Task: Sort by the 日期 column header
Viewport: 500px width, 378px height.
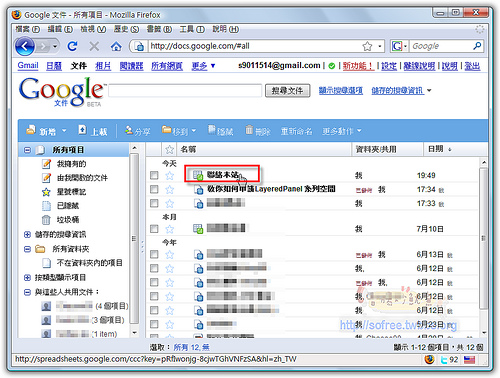Action: click(439, 149)
